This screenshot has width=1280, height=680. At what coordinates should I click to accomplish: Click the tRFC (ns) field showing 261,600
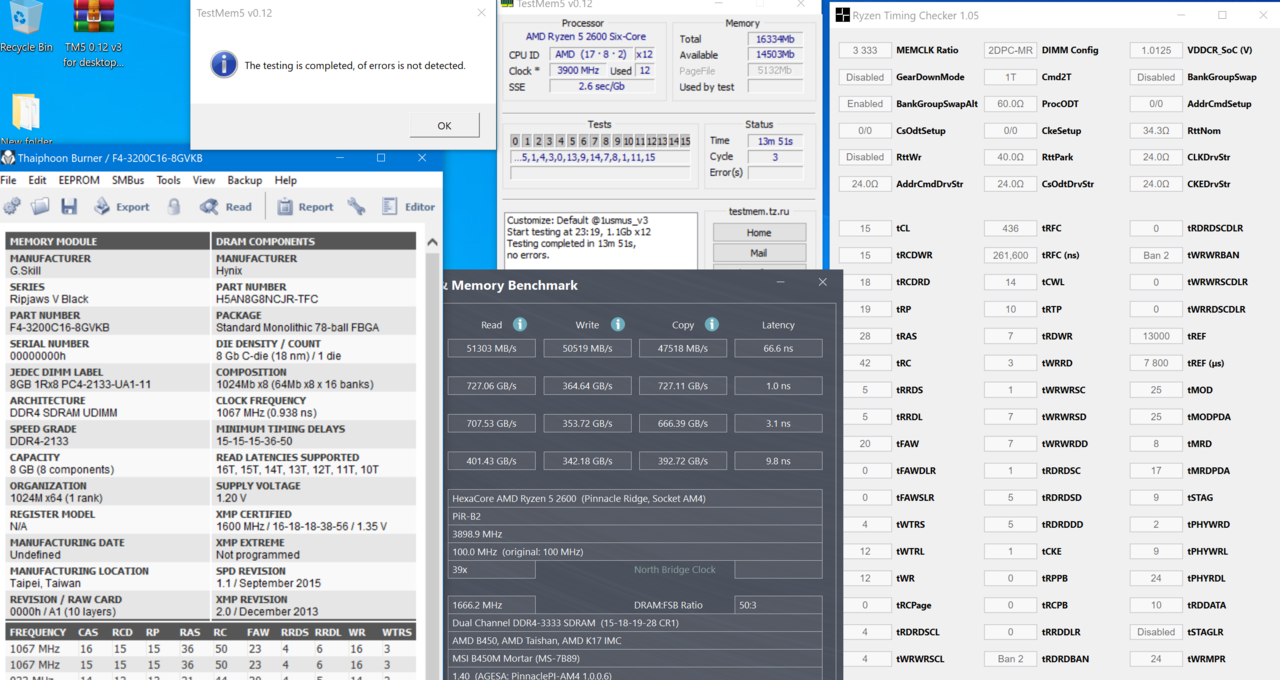pos(1010,255)
